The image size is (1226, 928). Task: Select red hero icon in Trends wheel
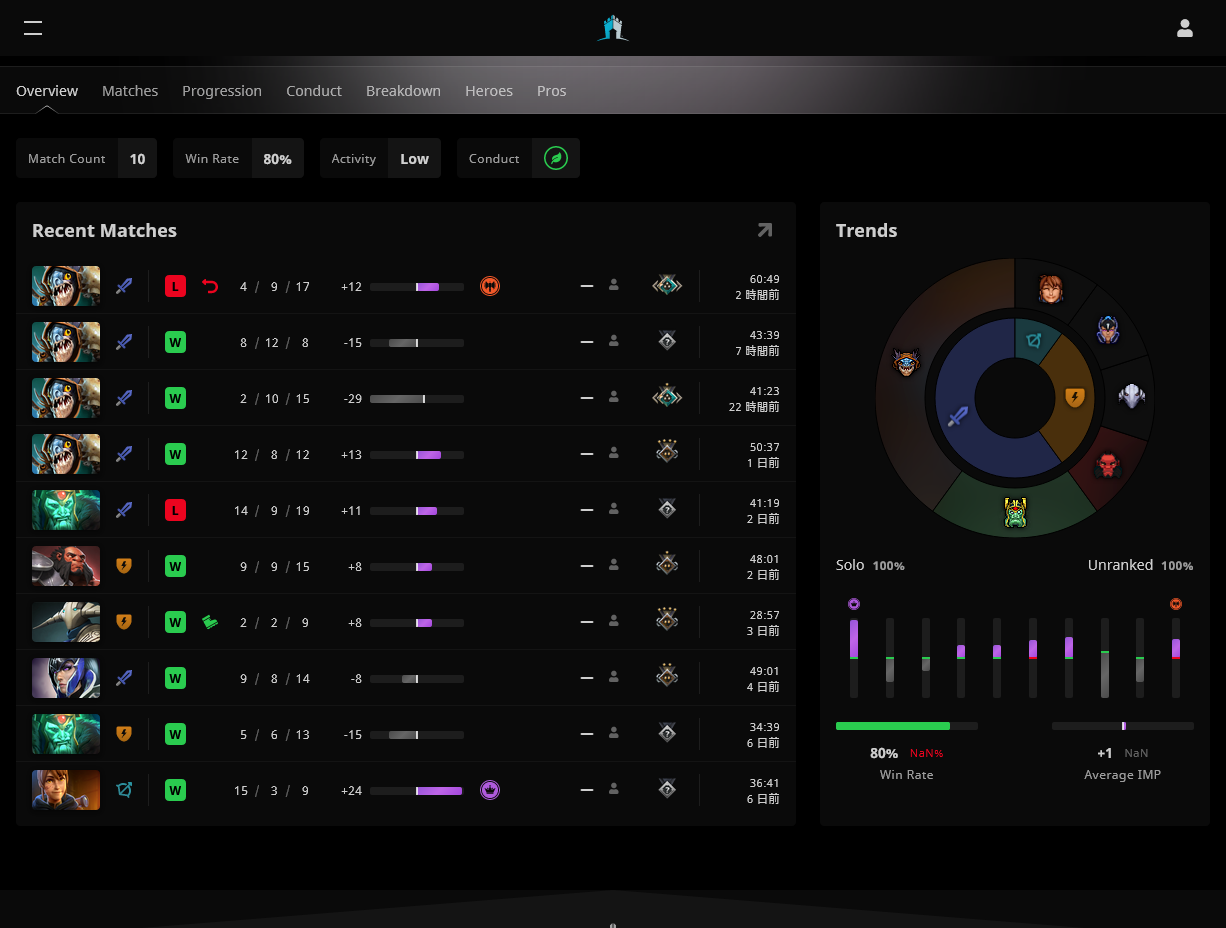point(1108,465)
